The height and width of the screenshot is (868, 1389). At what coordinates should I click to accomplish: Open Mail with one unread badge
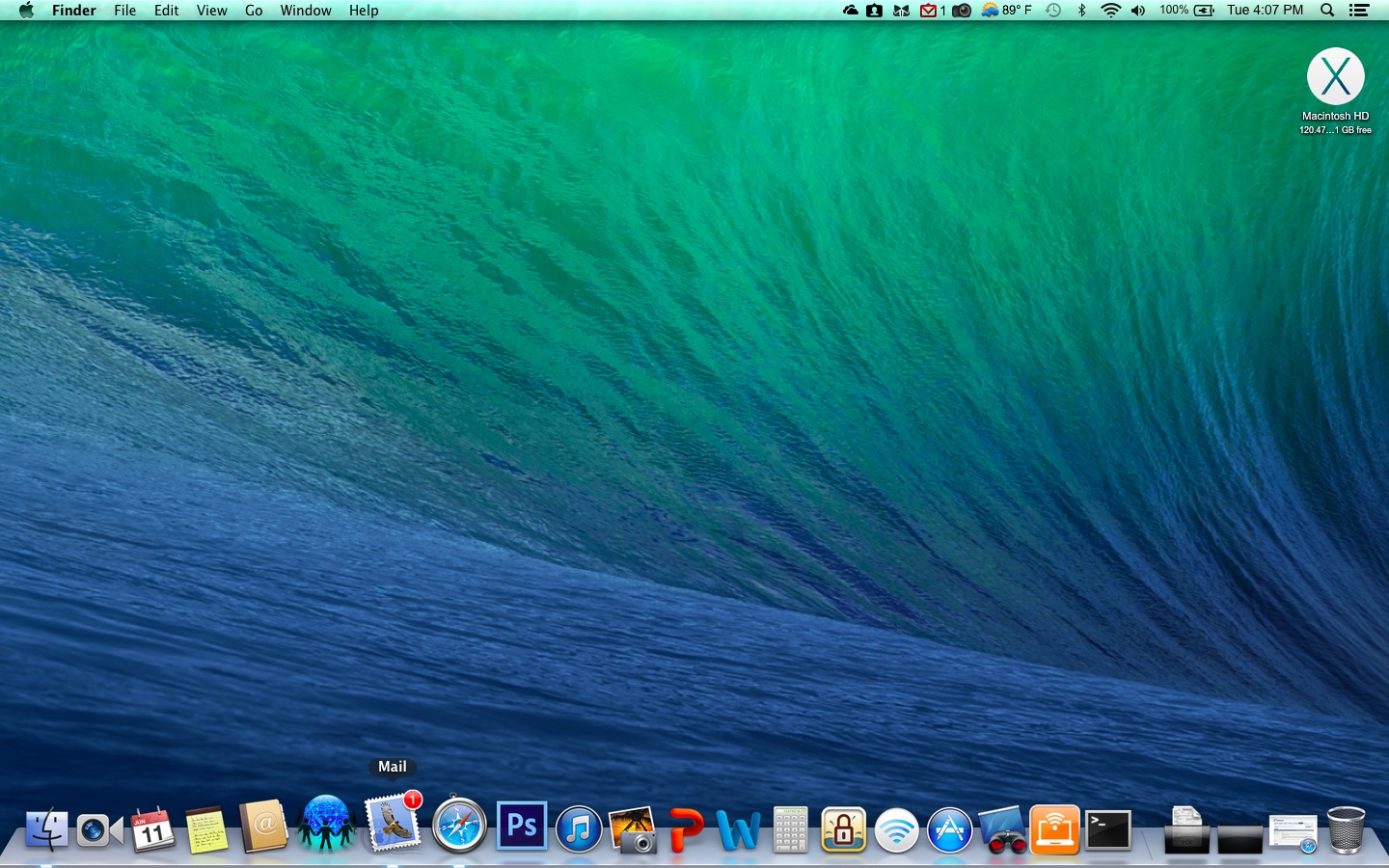[394, 823]
